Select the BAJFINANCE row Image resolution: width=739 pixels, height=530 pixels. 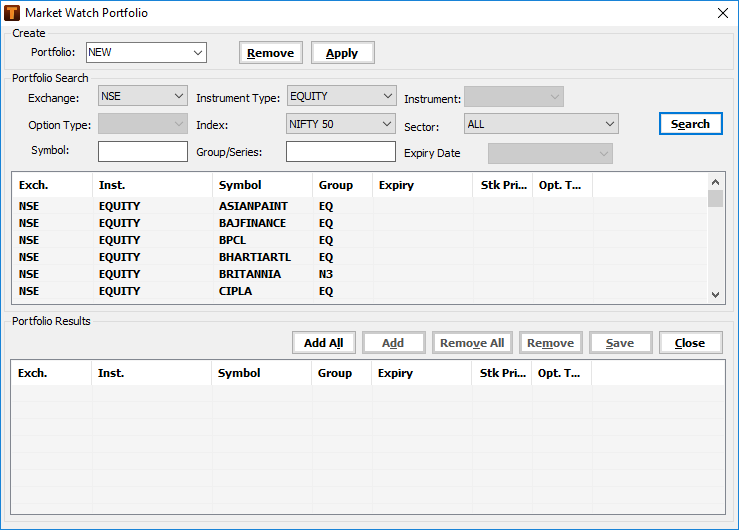(359, 223)
